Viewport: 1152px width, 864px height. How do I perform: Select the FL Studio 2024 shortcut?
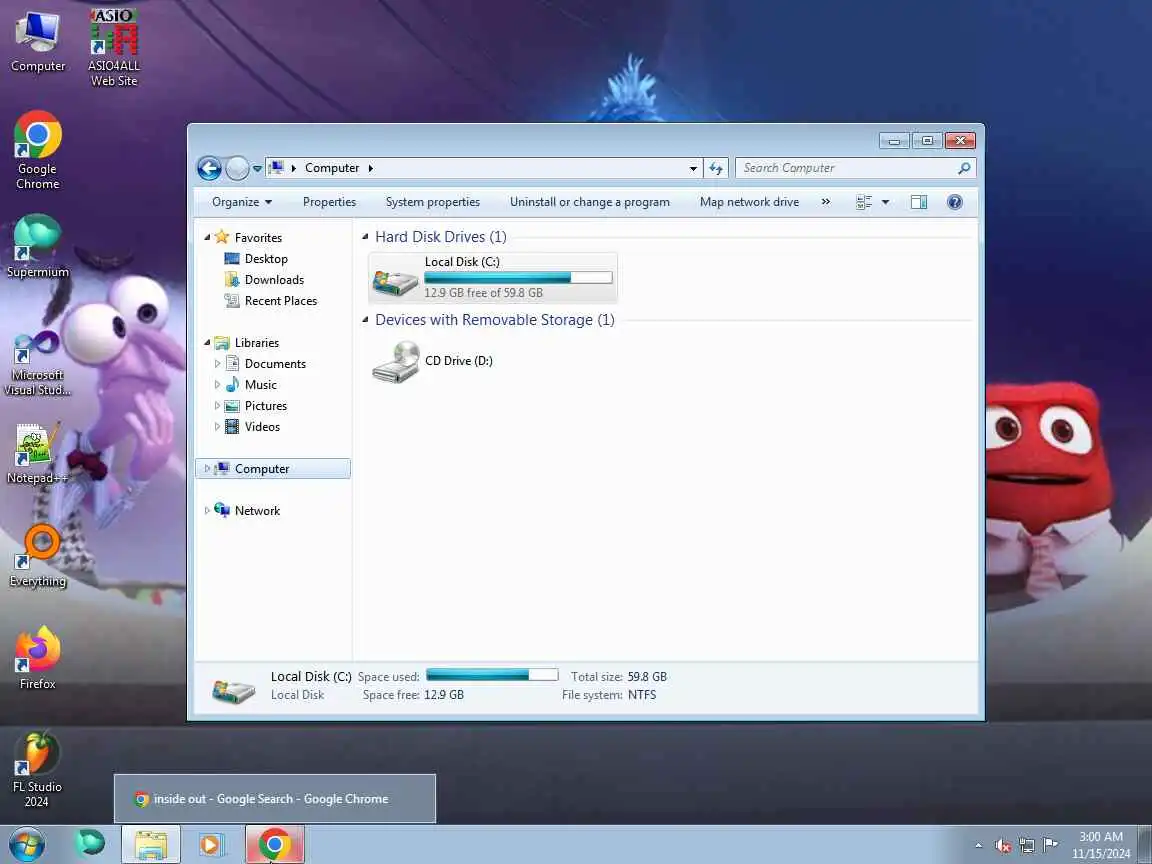coord(37,769)
